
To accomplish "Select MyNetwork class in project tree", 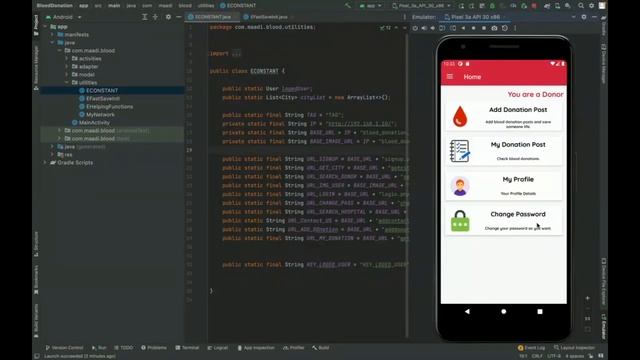I will 100,115.
